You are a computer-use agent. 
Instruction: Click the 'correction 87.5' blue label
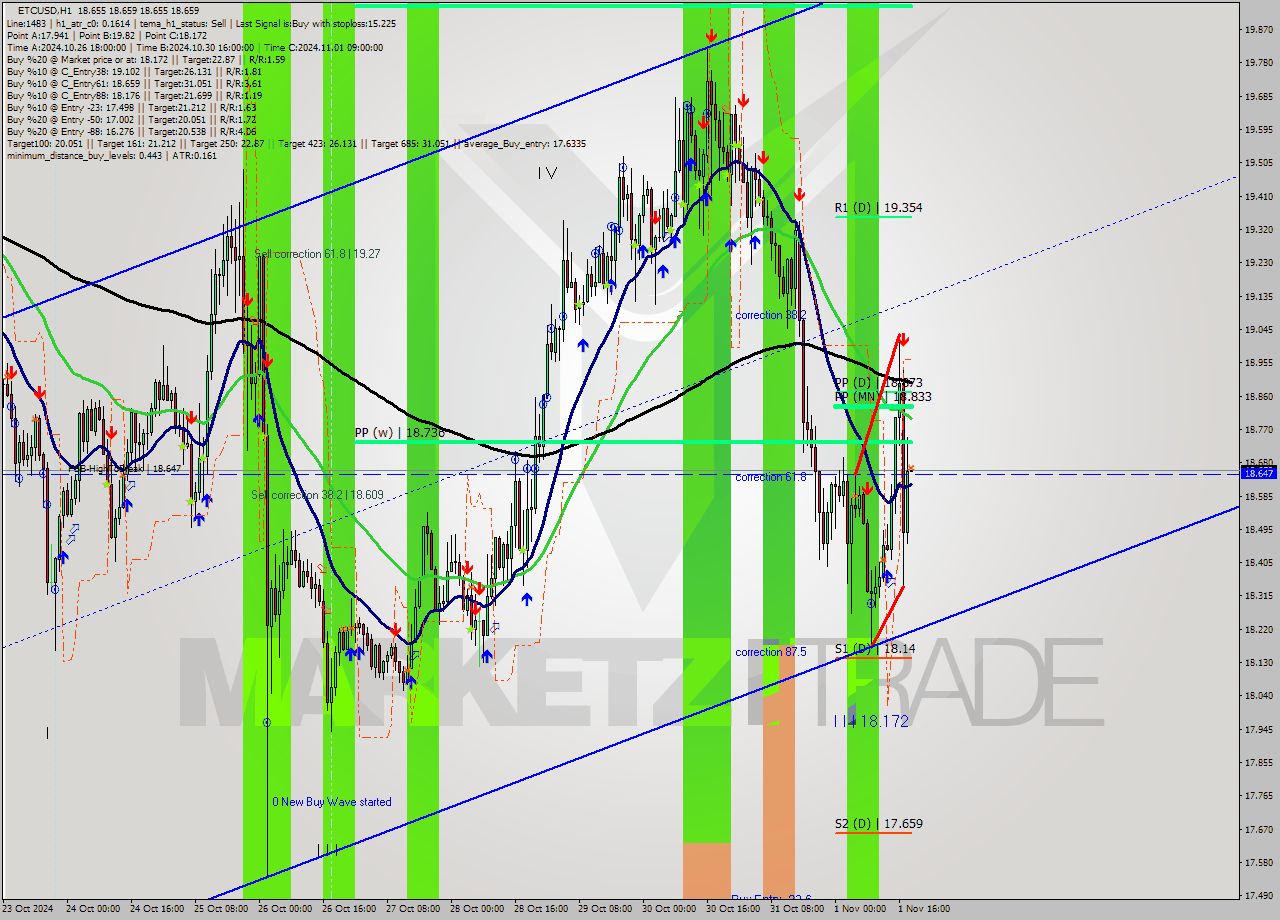click(x=772, y=652)
